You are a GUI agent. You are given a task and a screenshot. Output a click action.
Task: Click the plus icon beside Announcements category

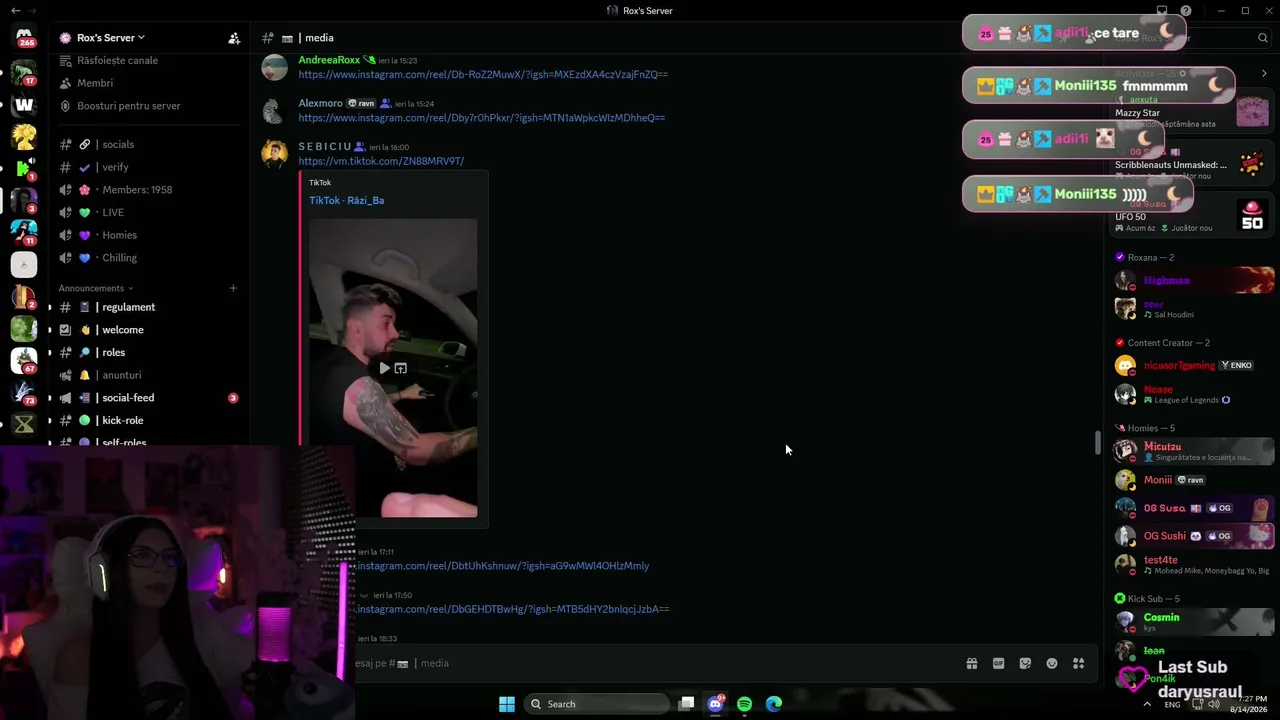tap(233, 288)
